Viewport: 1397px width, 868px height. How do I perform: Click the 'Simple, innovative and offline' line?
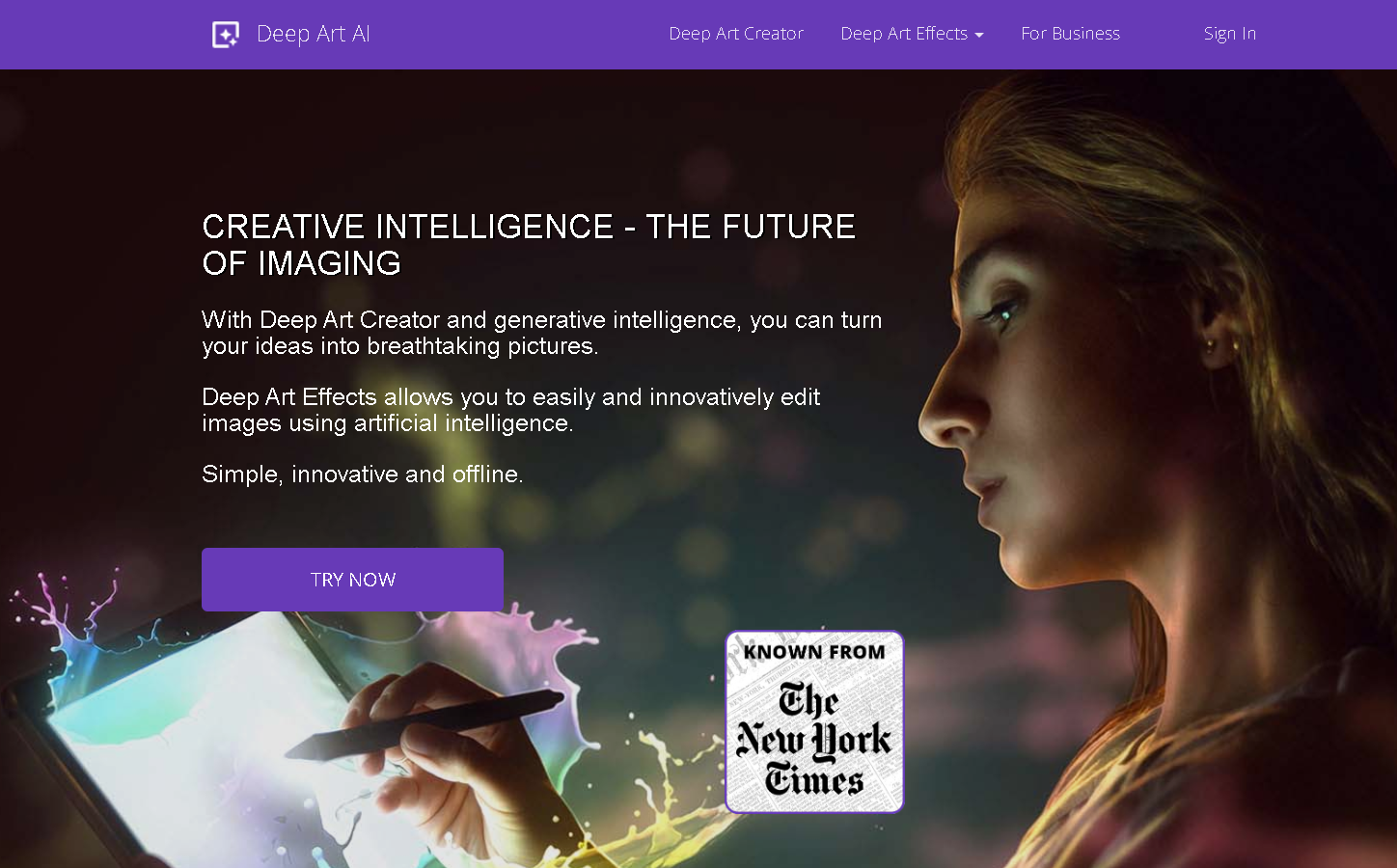pos(363,475)
